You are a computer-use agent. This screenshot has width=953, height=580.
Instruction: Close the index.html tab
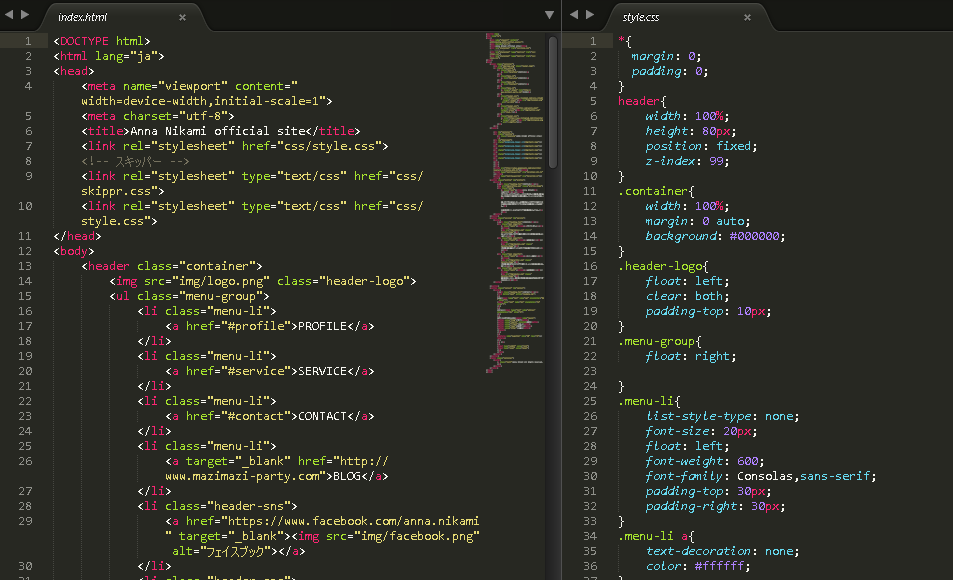[x=182, y=18]
